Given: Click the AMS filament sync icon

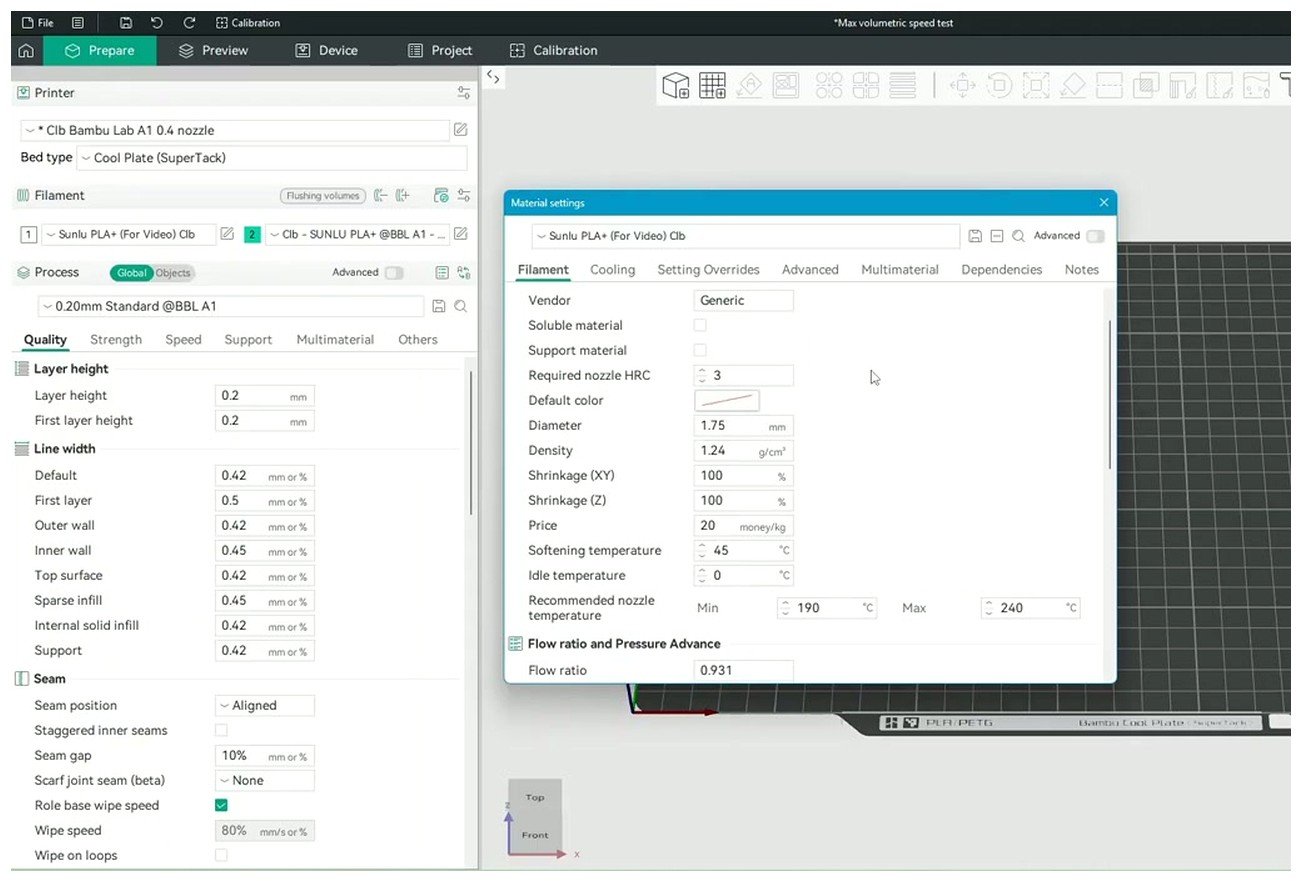Looking at the screenshot, I should coord(441,196).
